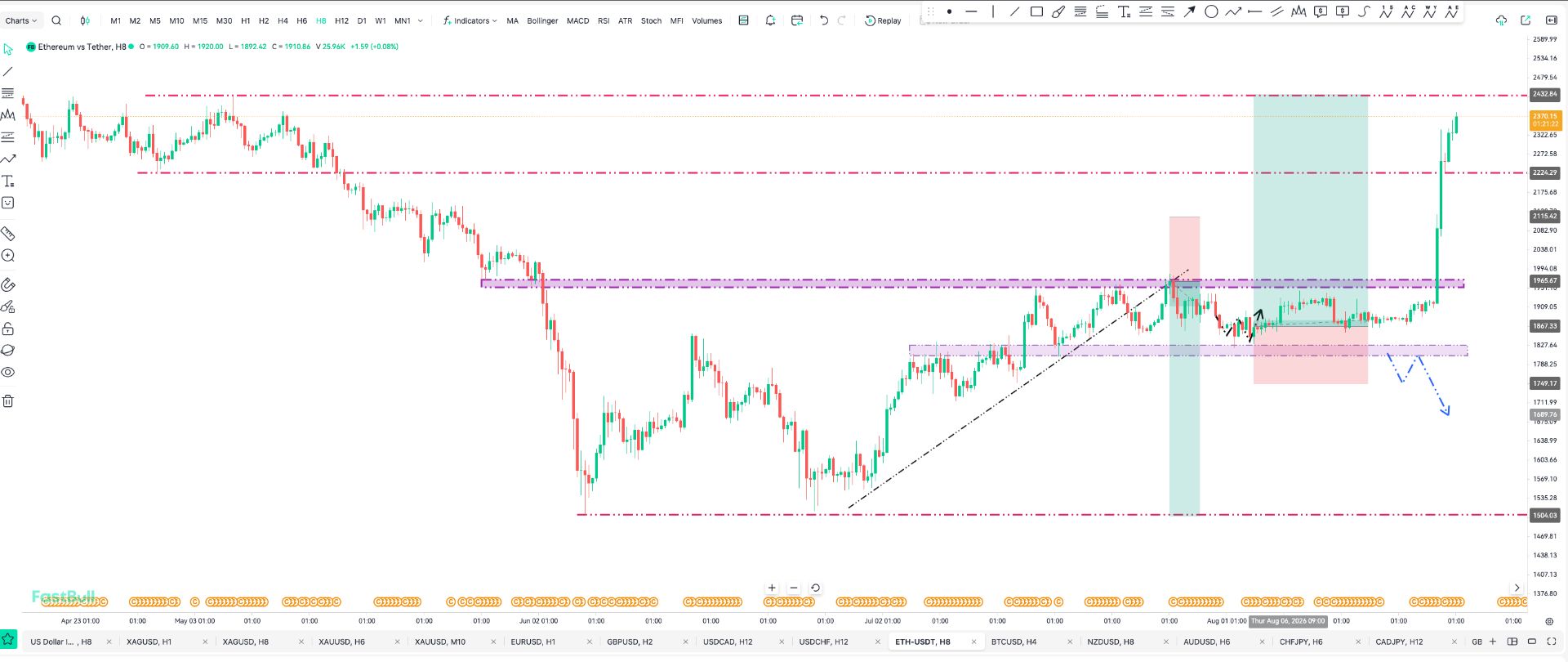
Task: Expand more timeframes chevron after MN1
Action: click(421, 21)
